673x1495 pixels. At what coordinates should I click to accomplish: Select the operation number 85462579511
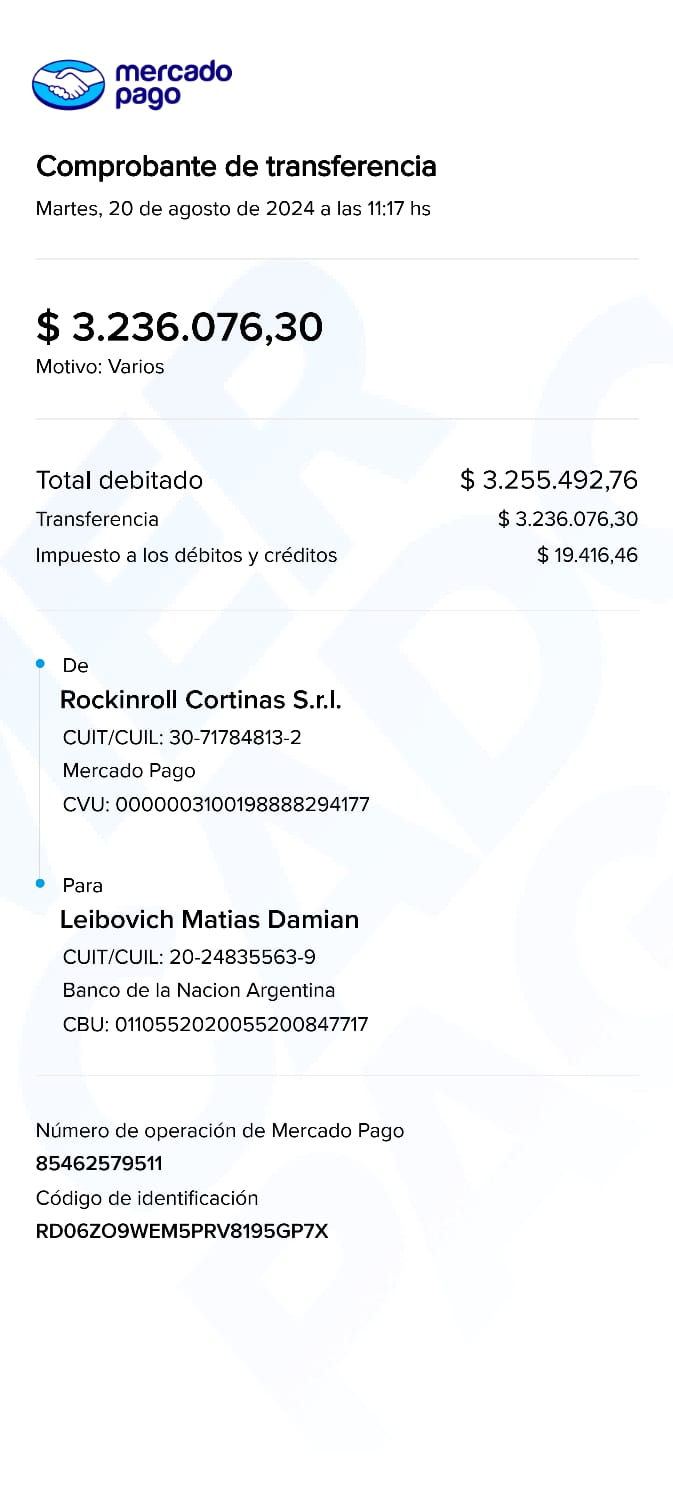[99, 1164]
